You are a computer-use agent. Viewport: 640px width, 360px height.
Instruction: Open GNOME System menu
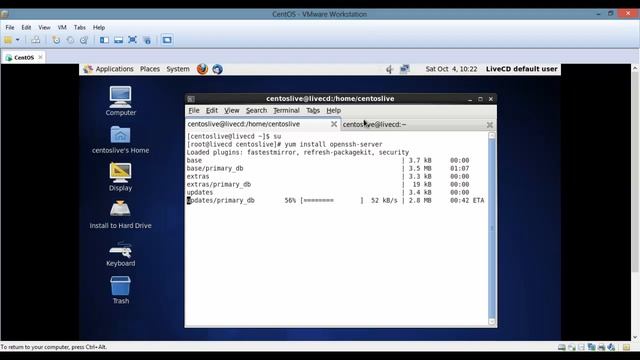[x=178, y=69]
